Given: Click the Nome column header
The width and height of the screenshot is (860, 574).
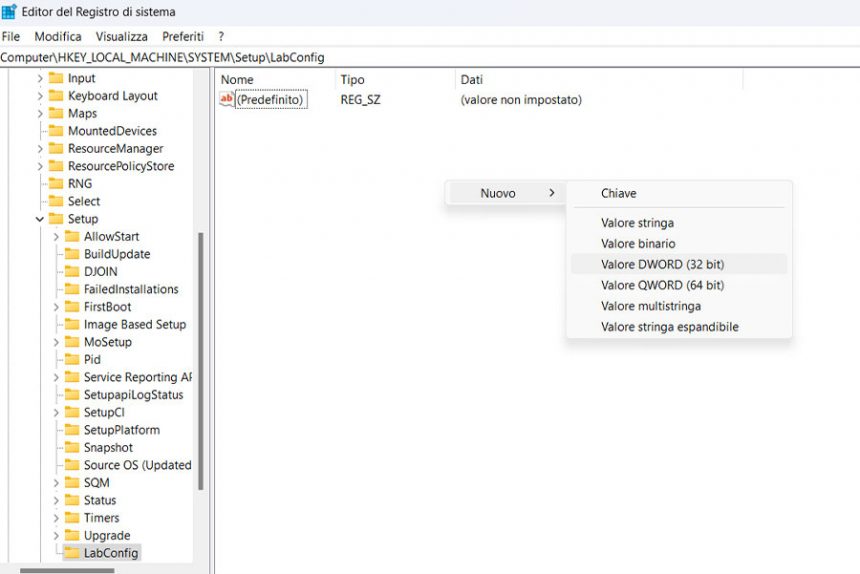Looking at the screenshot, I should [274, 79].
